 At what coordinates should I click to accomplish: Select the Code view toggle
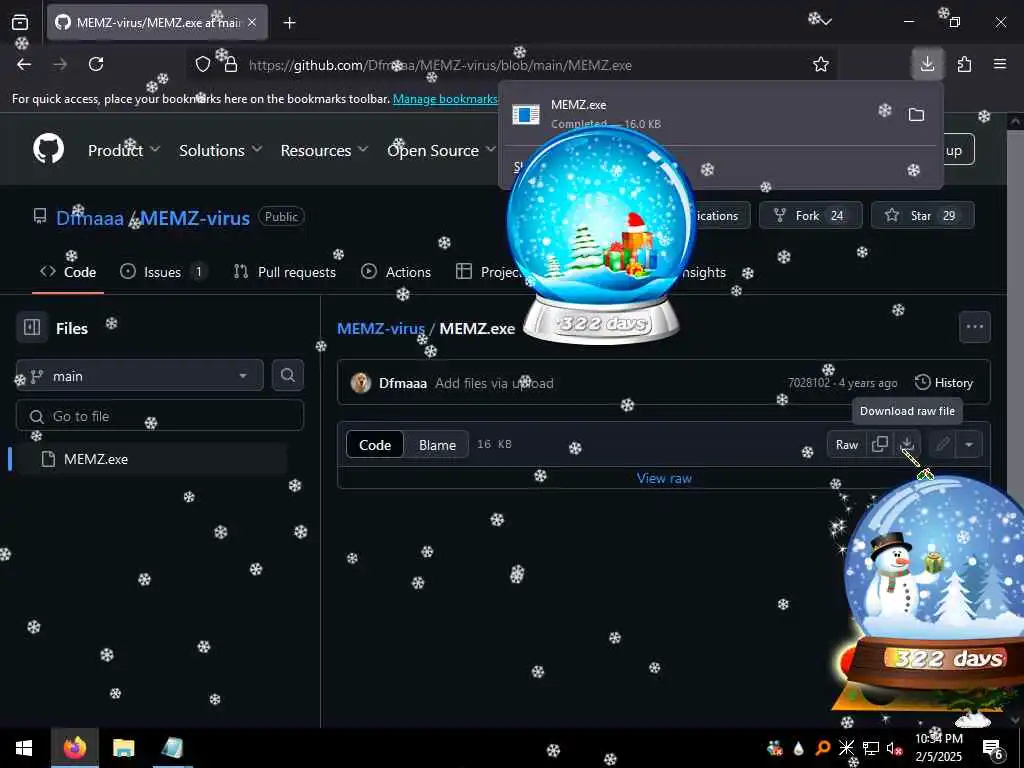tap(375, 445)
